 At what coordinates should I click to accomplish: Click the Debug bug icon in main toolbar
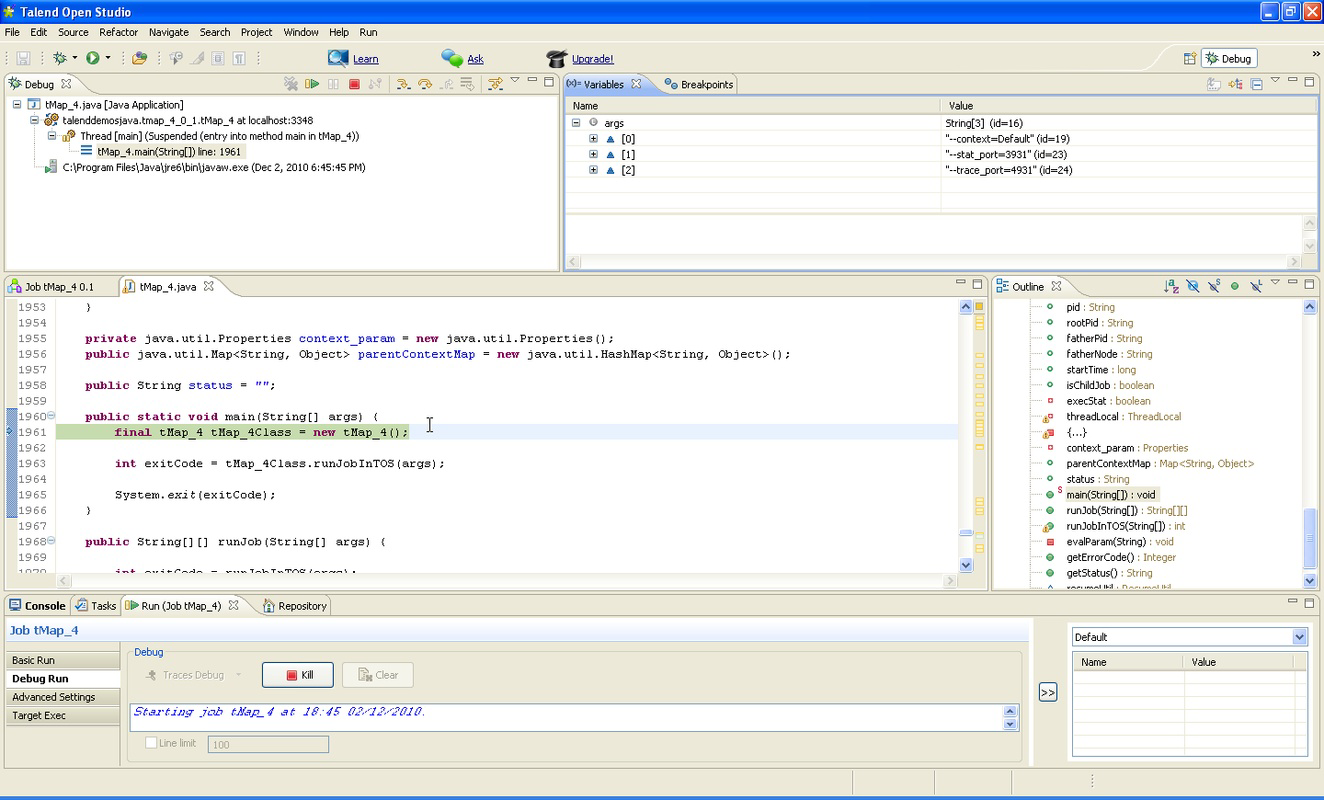tap(59, 58)
